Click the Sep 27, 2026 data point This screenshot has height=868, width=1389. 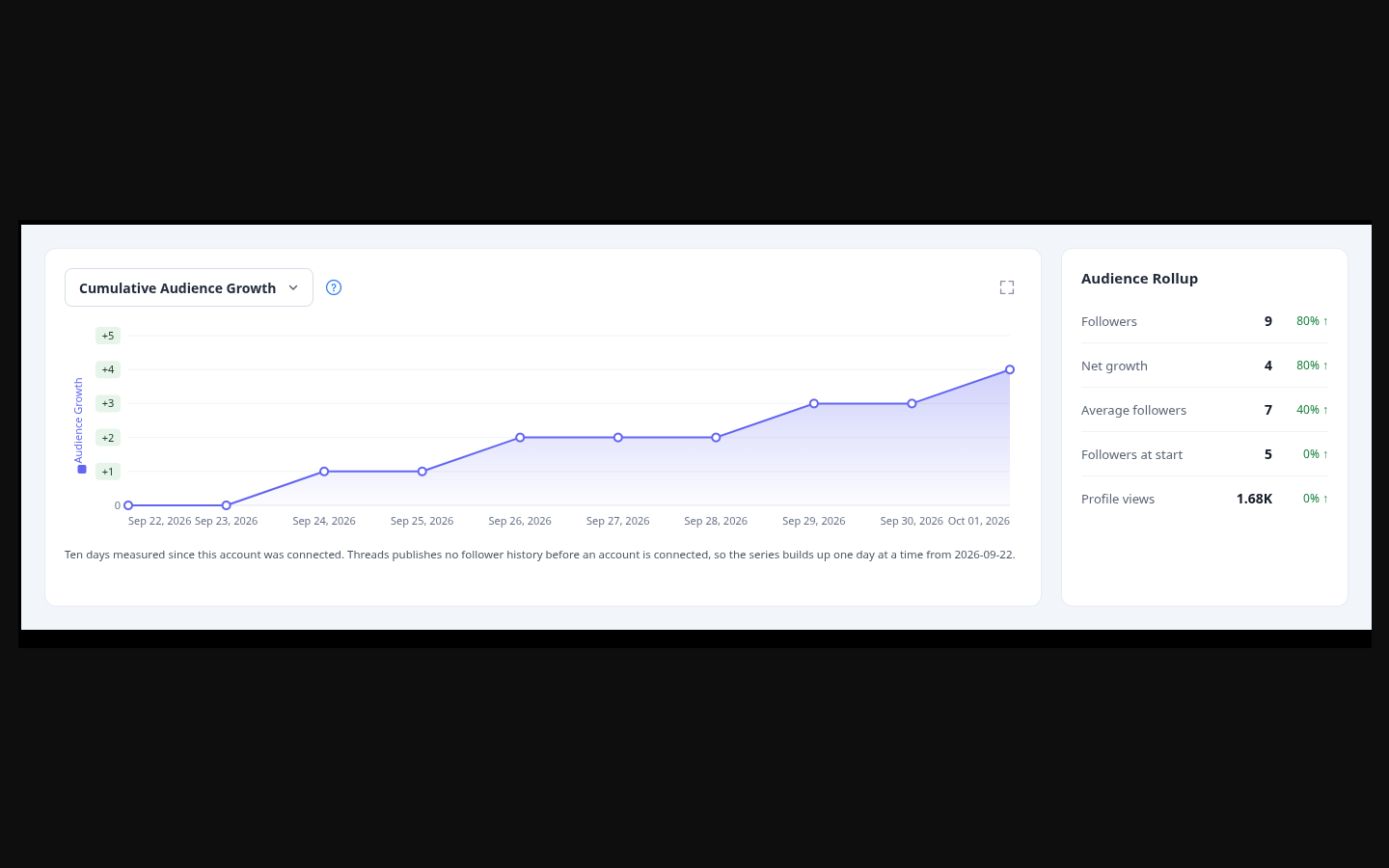click(618, 438)
